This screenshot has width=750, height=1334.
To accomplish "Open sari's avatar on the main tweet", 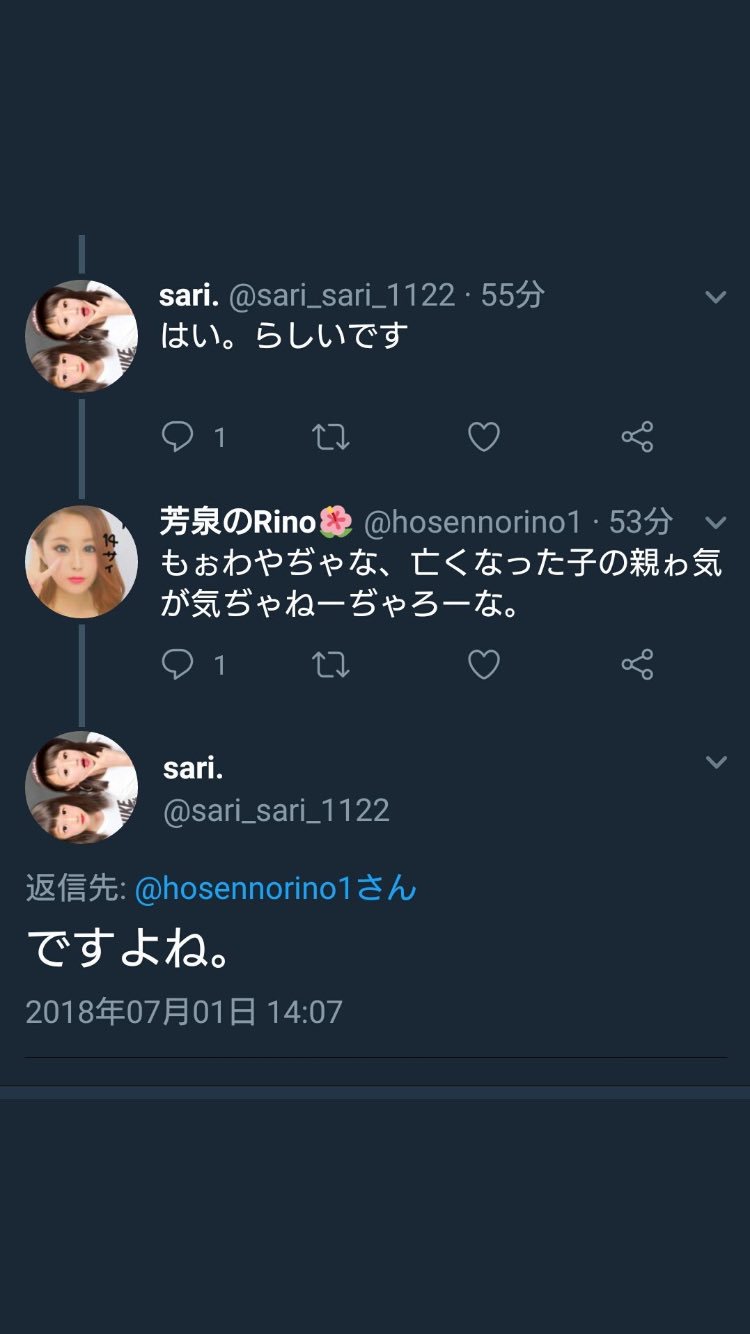I will click(x=81, y=787).
